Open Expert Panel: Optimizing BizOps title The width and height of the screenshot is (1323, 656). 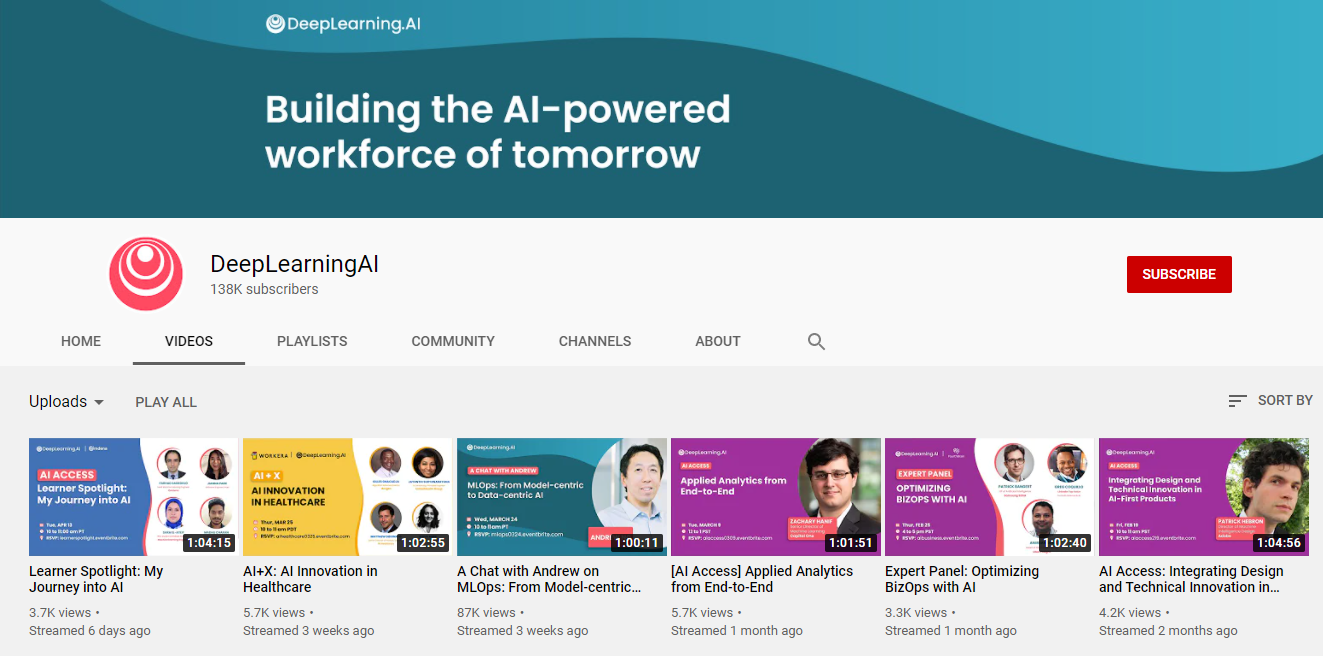[x=962, y=579]
